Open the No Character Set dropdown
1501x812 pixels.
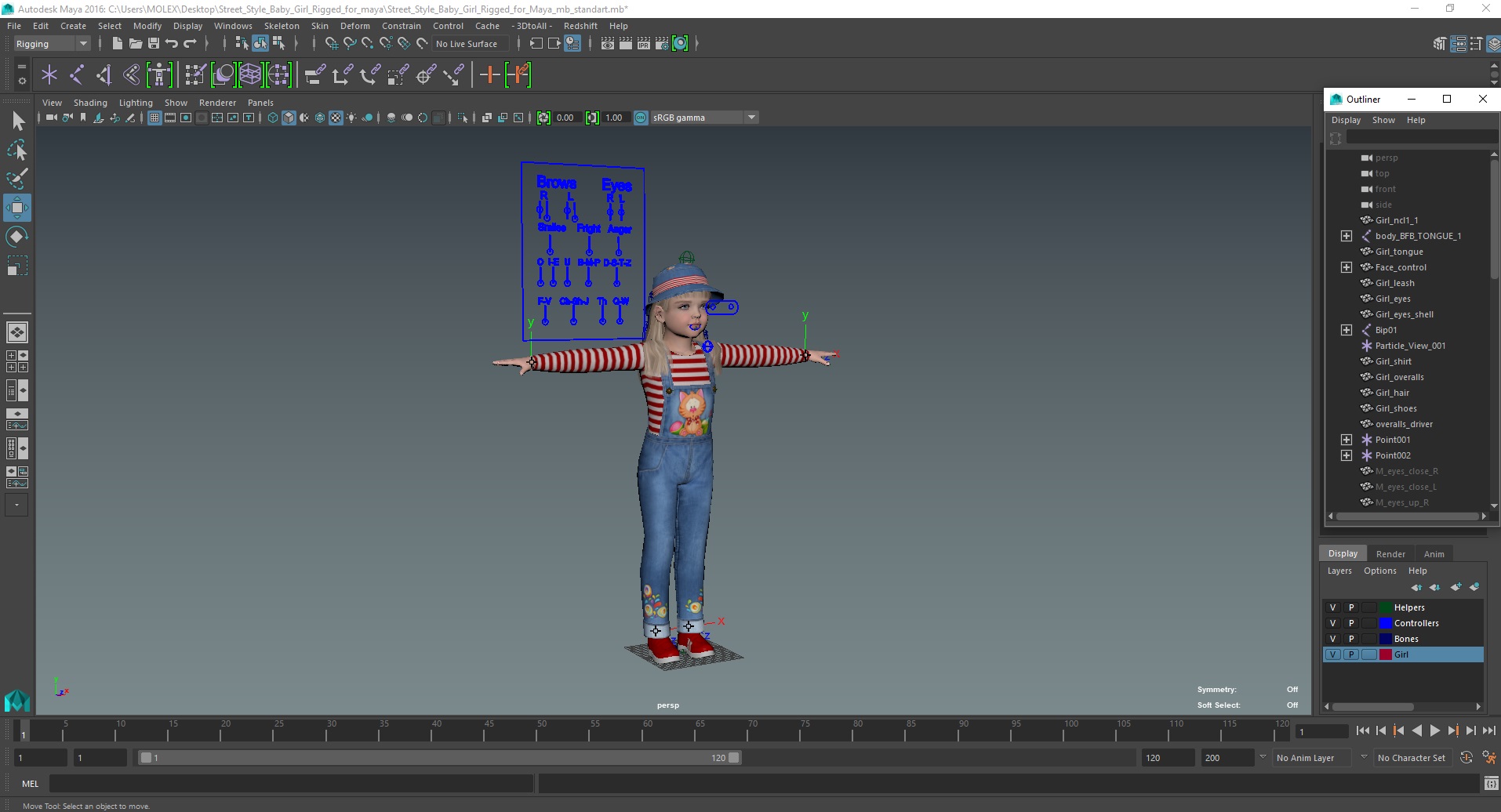coord(1412,758)
